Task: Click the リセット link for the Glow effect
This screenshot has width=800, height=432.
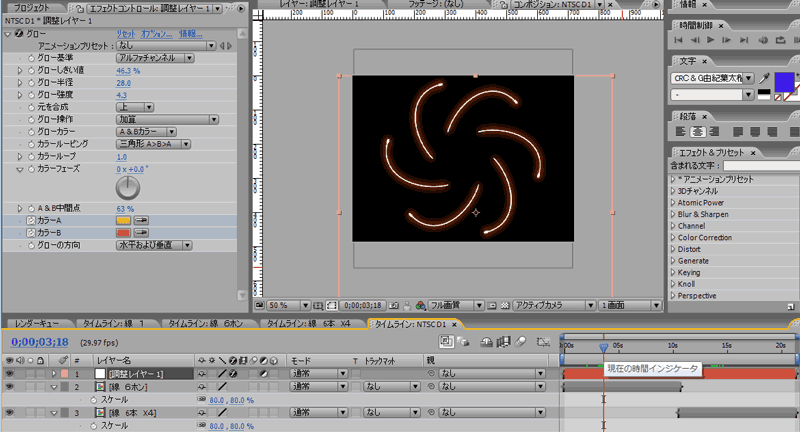Action: (x=126, y=34)
